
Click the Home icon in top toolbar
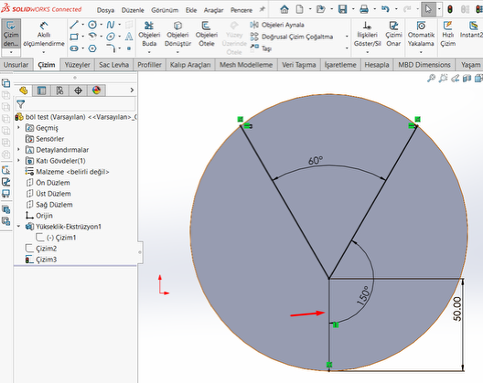pos(284,9)
